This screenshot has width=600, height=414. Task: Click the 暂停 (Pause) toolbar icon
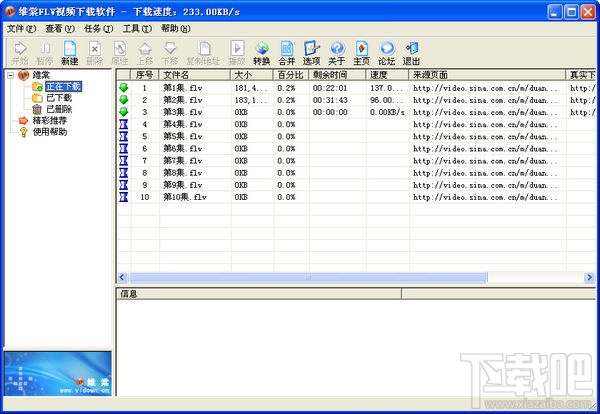click(45, 53)
